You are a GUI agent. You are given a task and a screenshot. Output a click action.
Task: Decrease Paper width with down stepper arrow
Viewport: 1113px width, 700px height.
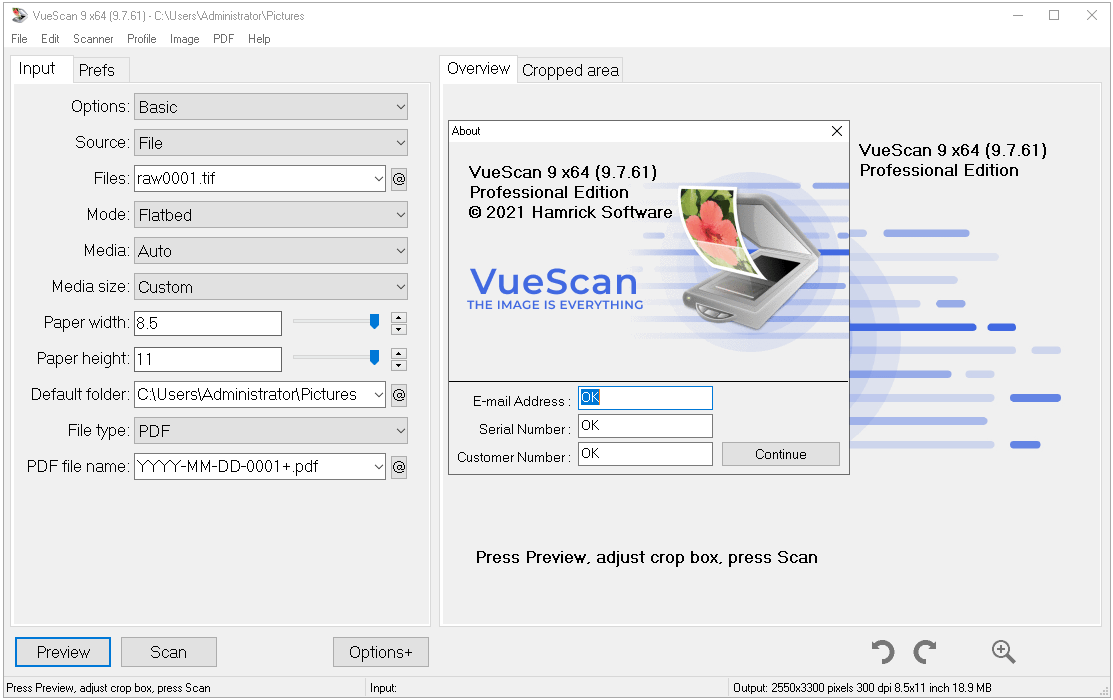point(399,329)
